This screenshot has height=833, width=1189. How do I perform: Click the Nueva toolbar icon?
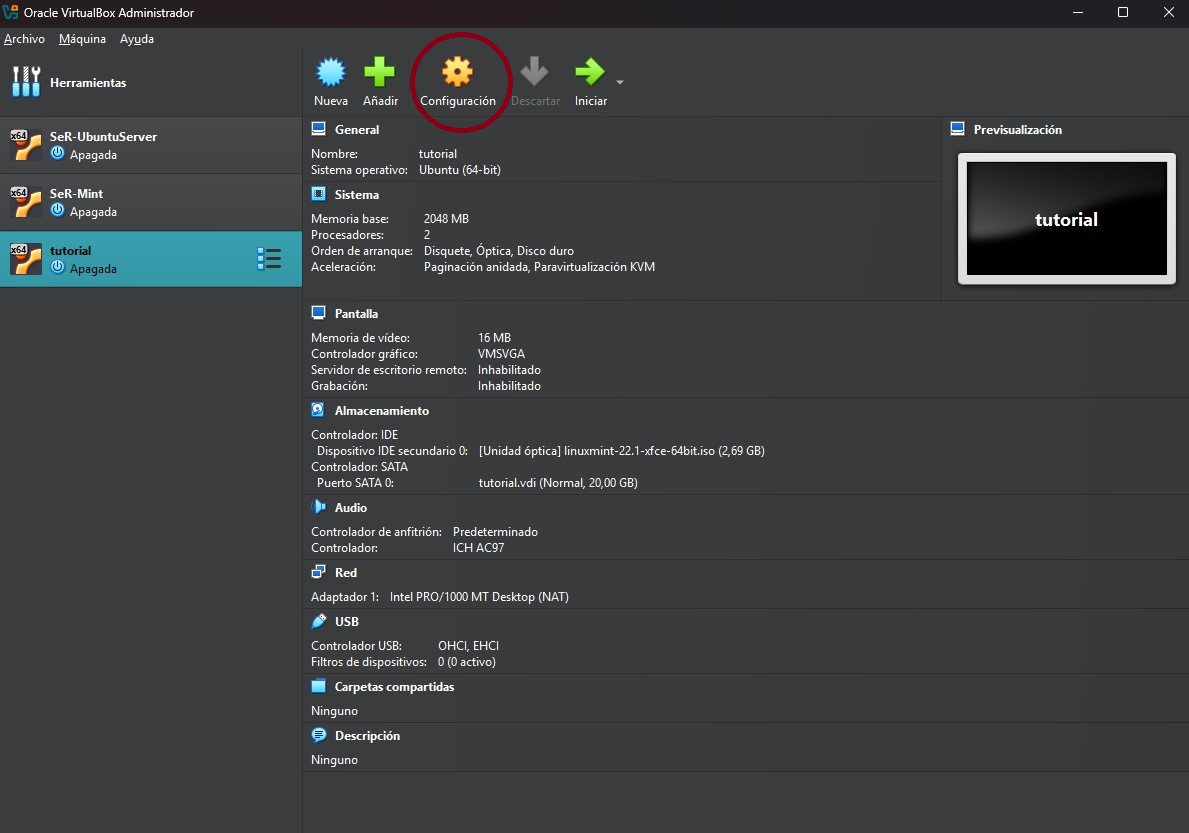pos(331,72)
